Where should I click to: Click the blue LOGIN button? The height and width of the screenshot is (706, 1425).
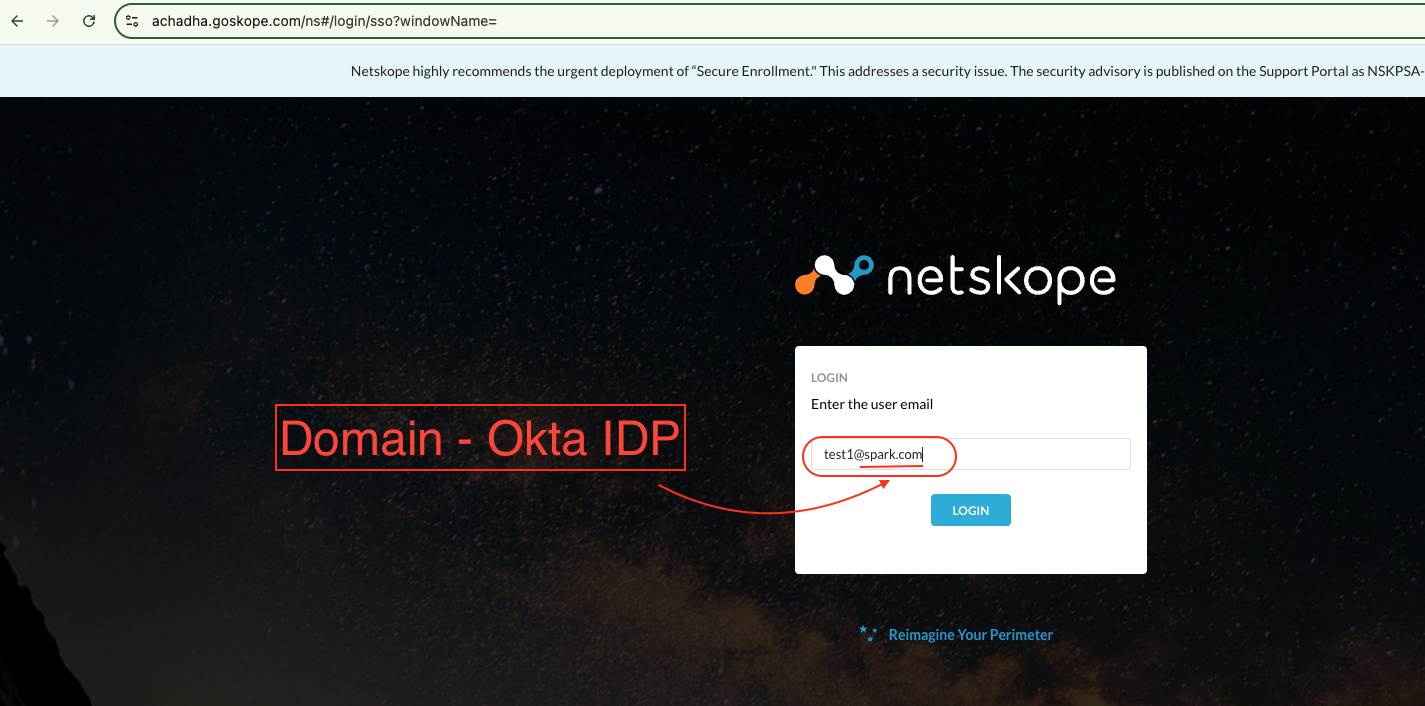coord(970,510)
